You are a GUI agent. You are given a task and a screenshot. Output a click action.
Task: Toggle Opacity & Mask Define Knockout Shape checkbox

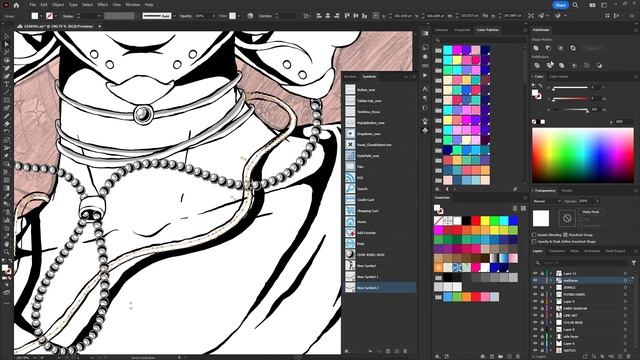(x=534, y=241)
